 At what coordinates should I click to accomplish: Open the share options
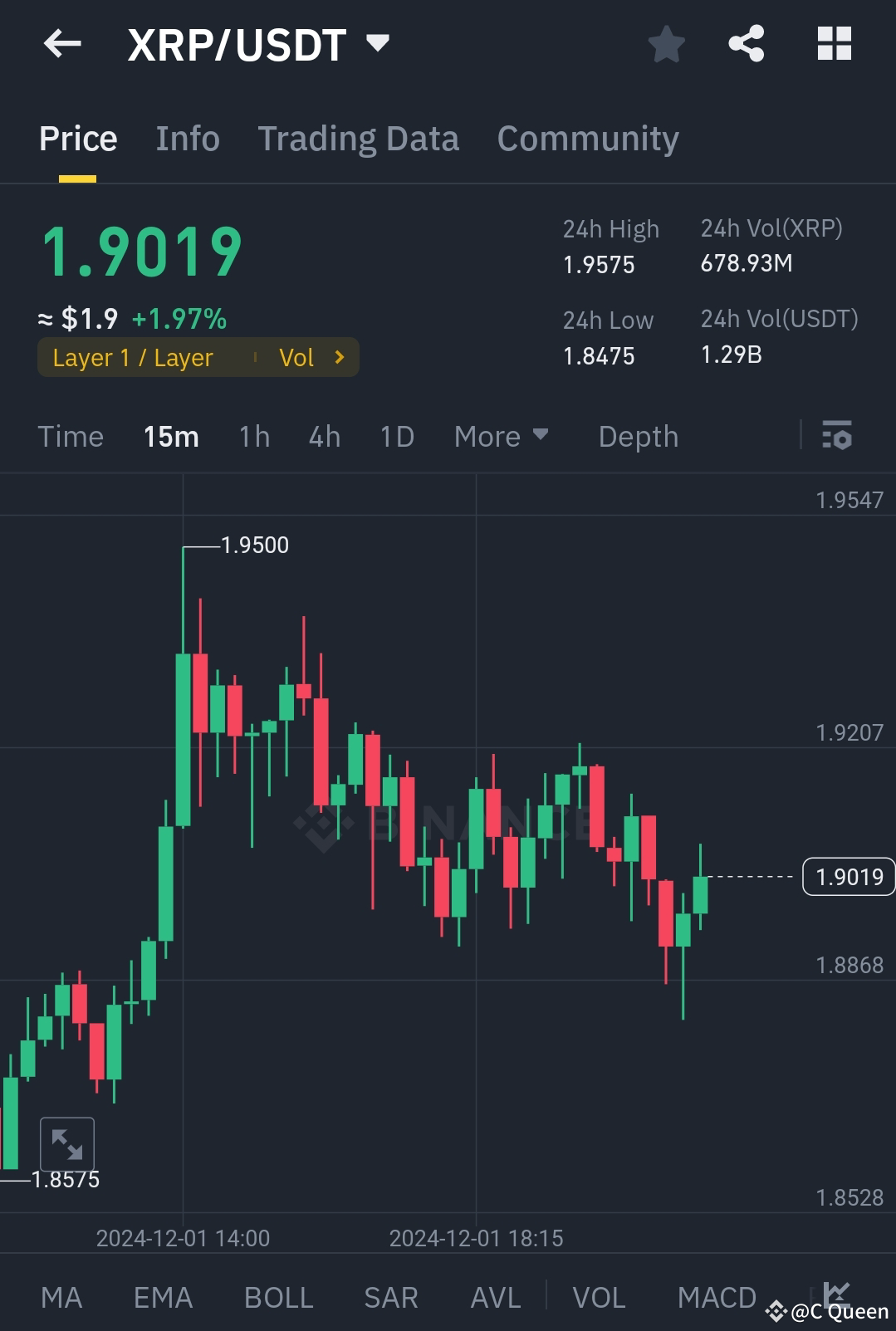pos(747,45)
